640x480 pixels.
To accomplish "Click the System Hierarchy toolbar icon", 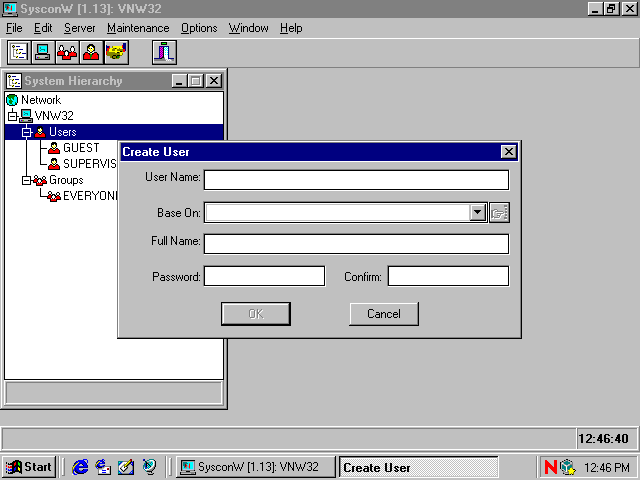I will (19, 52).
